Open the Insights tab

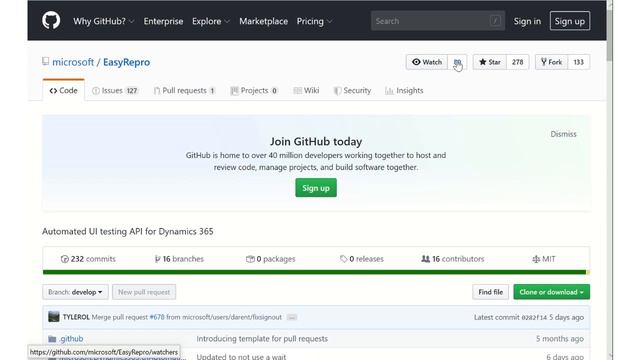pyautogui.click(x=404, y=91)
